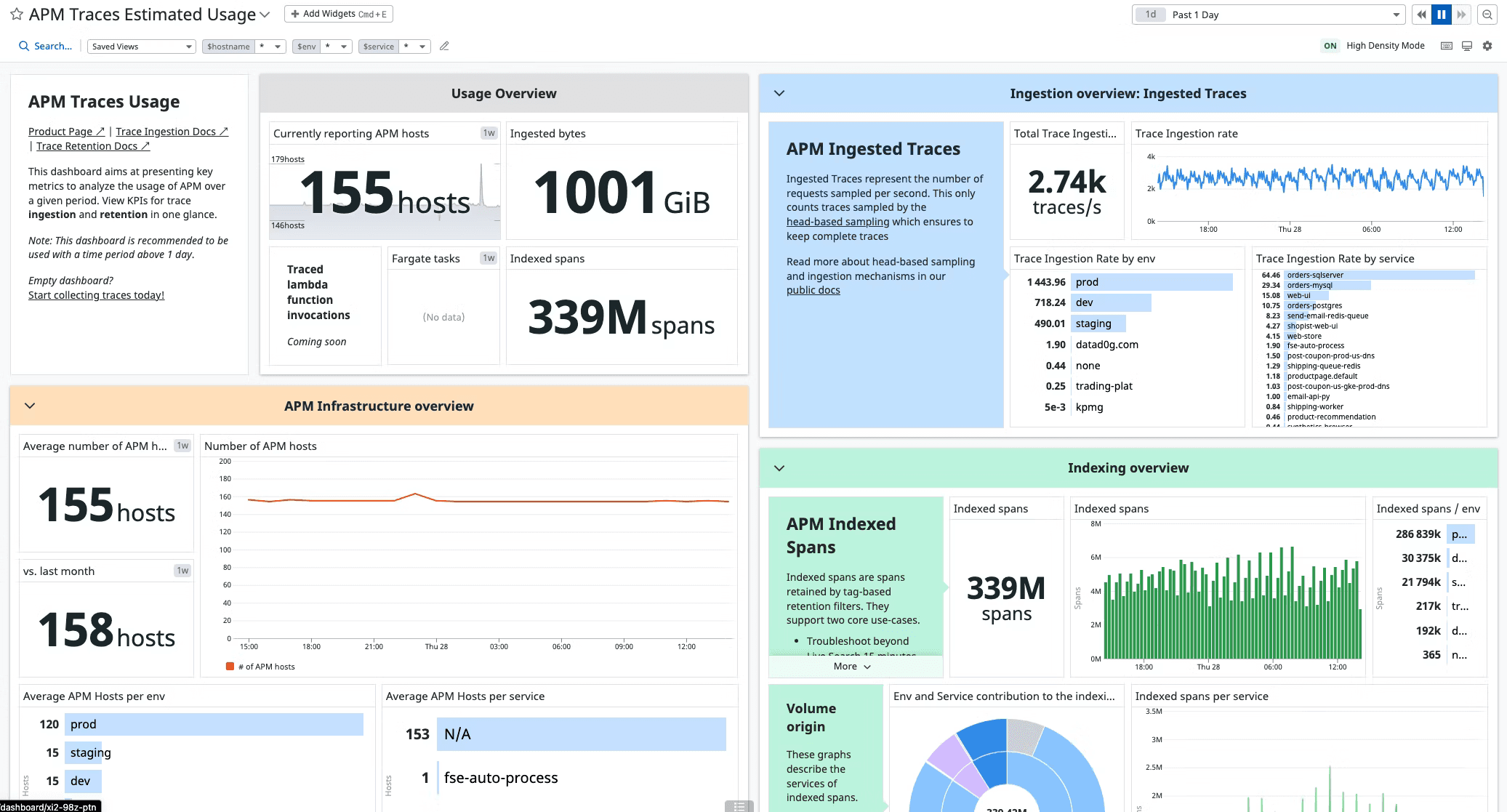
Task: Open the dashboard settings gear
Action: pyautogui.click(x=1487, y=46)
